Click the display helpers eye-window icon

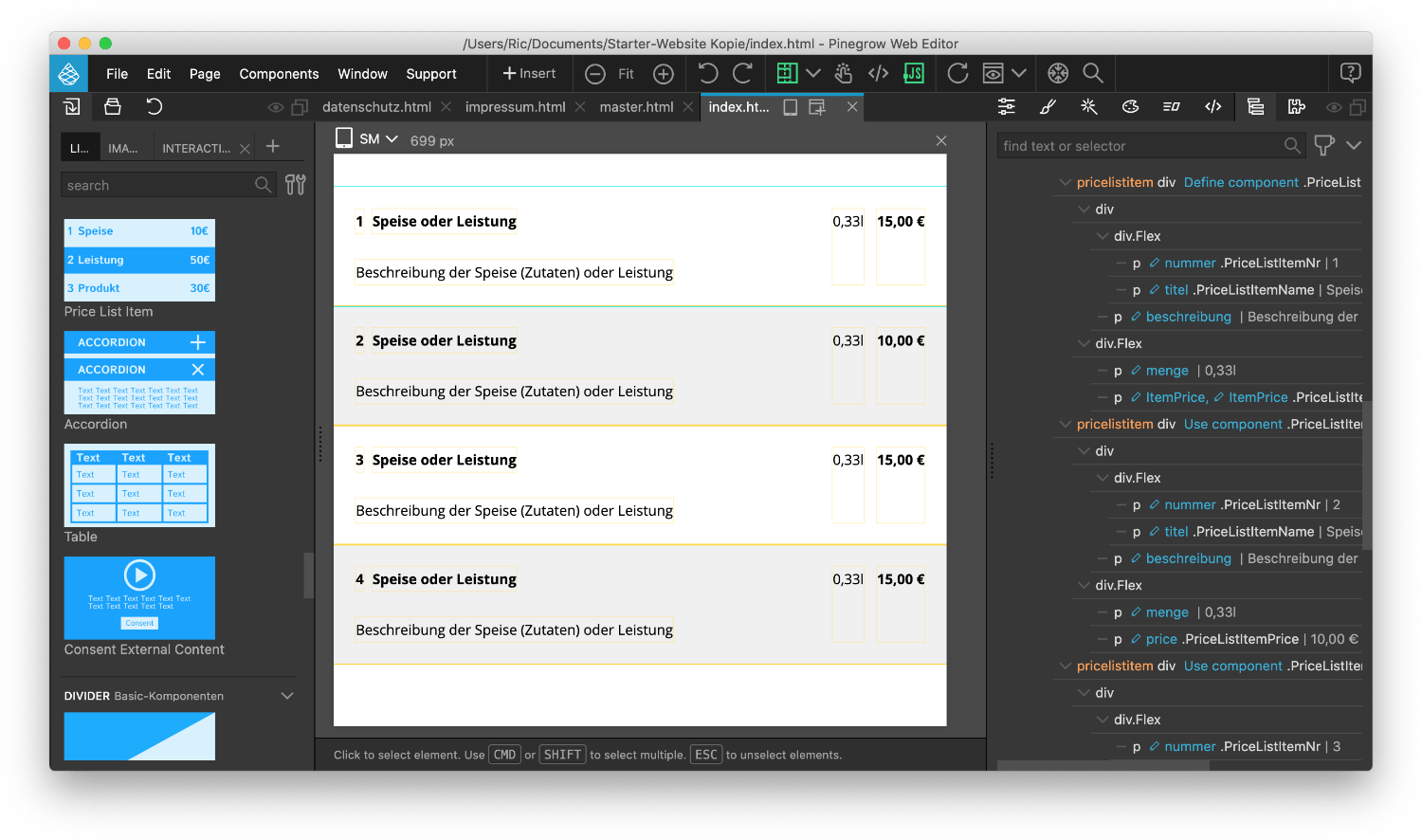(993, 73)
